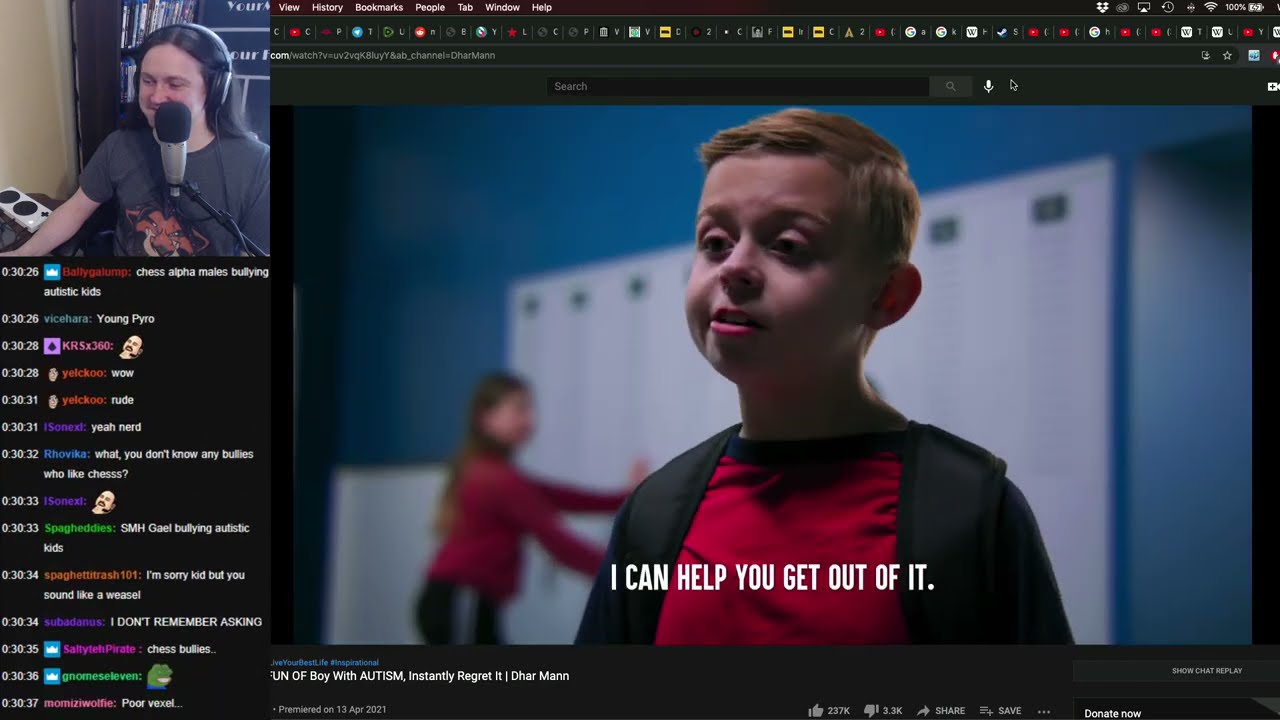The width and height of the screenshot is (1280, 720).
Task: Click the video player to pause
Action: (772, 375)
